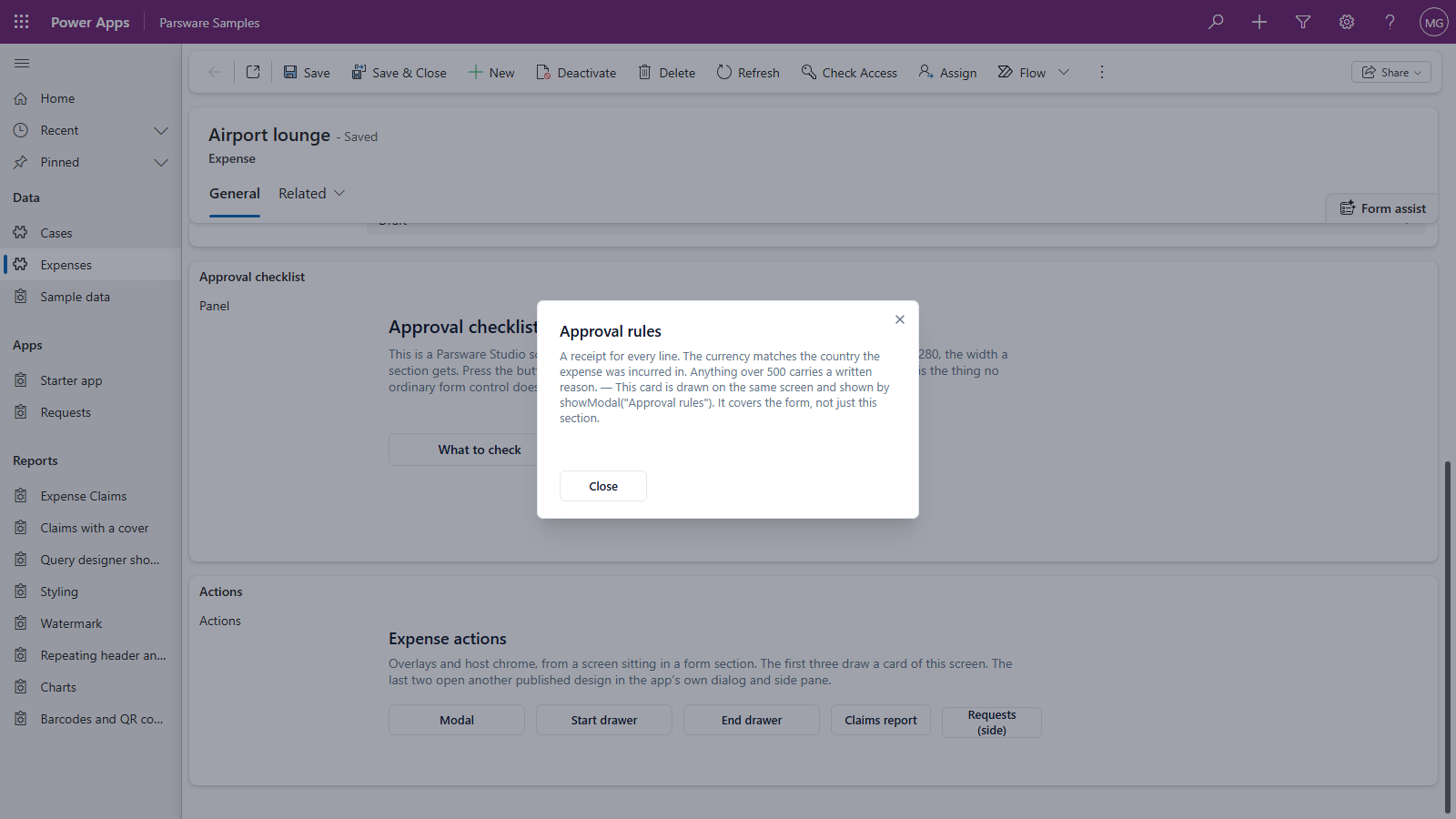The height and width of the screenshot is (819, 1456).
Task: Click the Modal button
Action: (x=457, y=720)
